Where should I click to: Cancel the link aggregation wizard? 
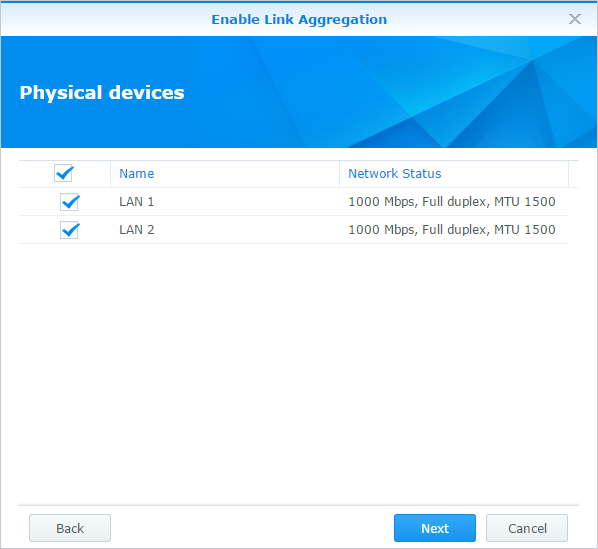pos(527,528)
